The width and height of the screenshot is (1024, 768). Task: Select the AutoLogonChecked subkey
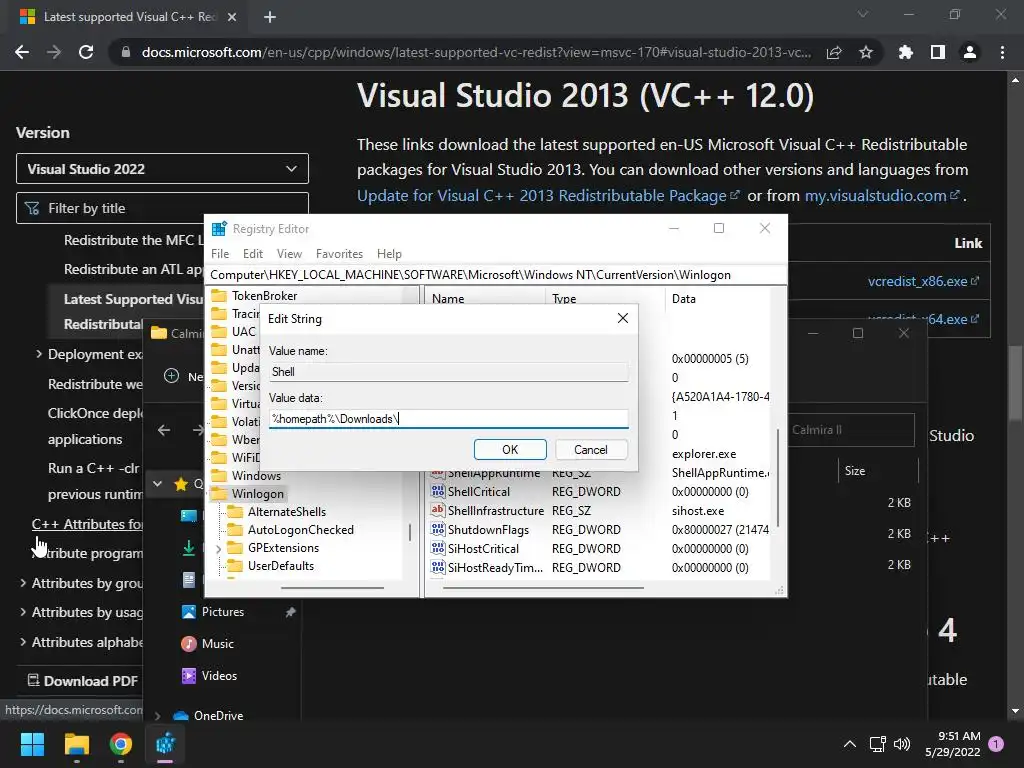tap(300, 530)
